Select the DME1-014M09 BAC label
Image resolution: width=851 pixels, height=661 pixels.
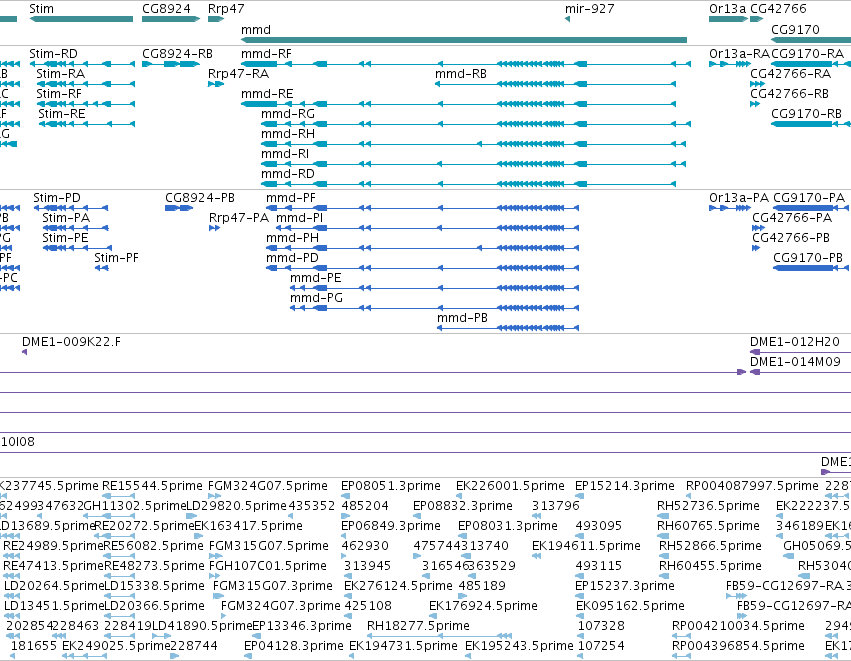pos(795,362)
